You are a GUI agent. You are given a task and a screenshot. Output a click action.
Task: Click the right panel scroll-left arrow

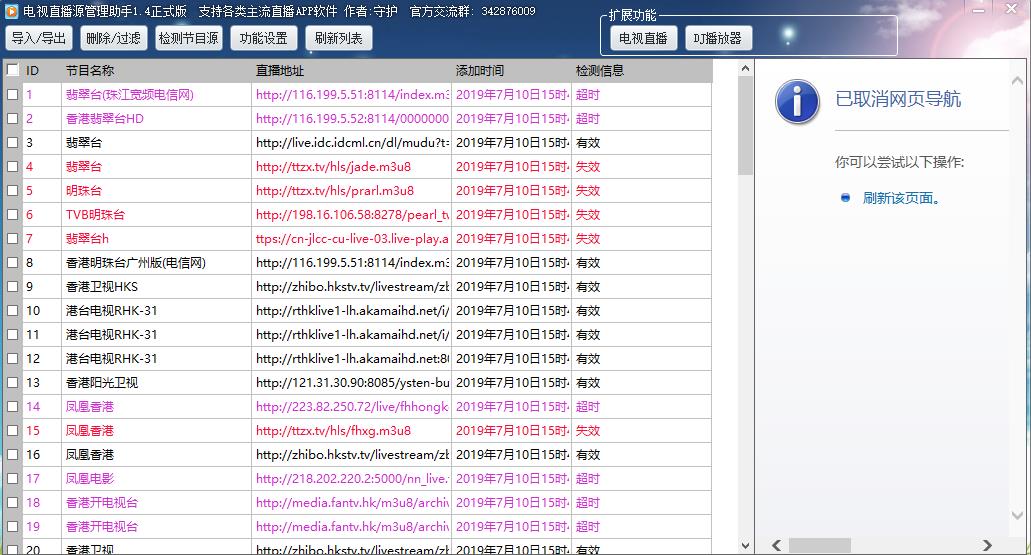(x=777, y=545)
